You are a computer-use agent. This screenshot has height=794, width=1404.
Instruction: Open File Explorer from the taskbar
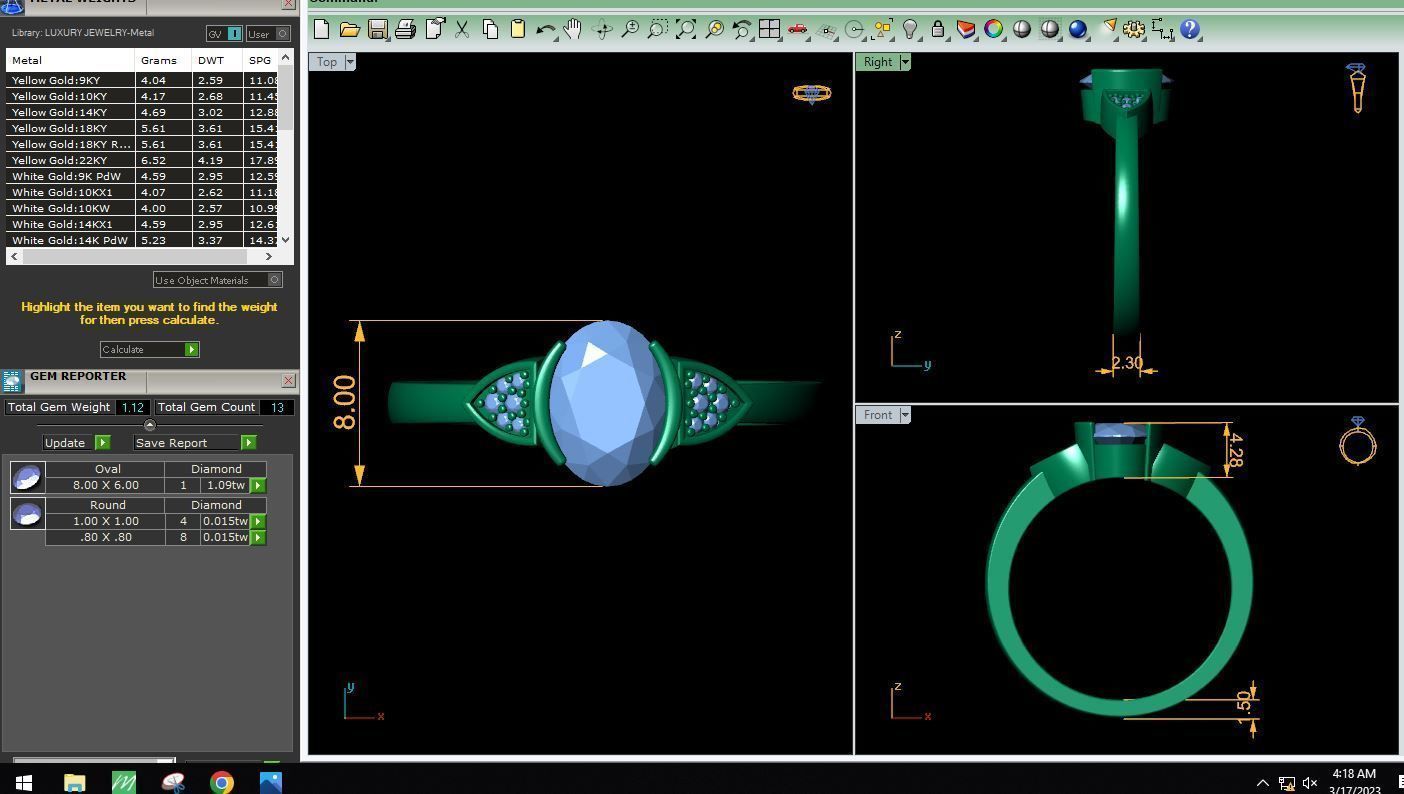(75, 782)
